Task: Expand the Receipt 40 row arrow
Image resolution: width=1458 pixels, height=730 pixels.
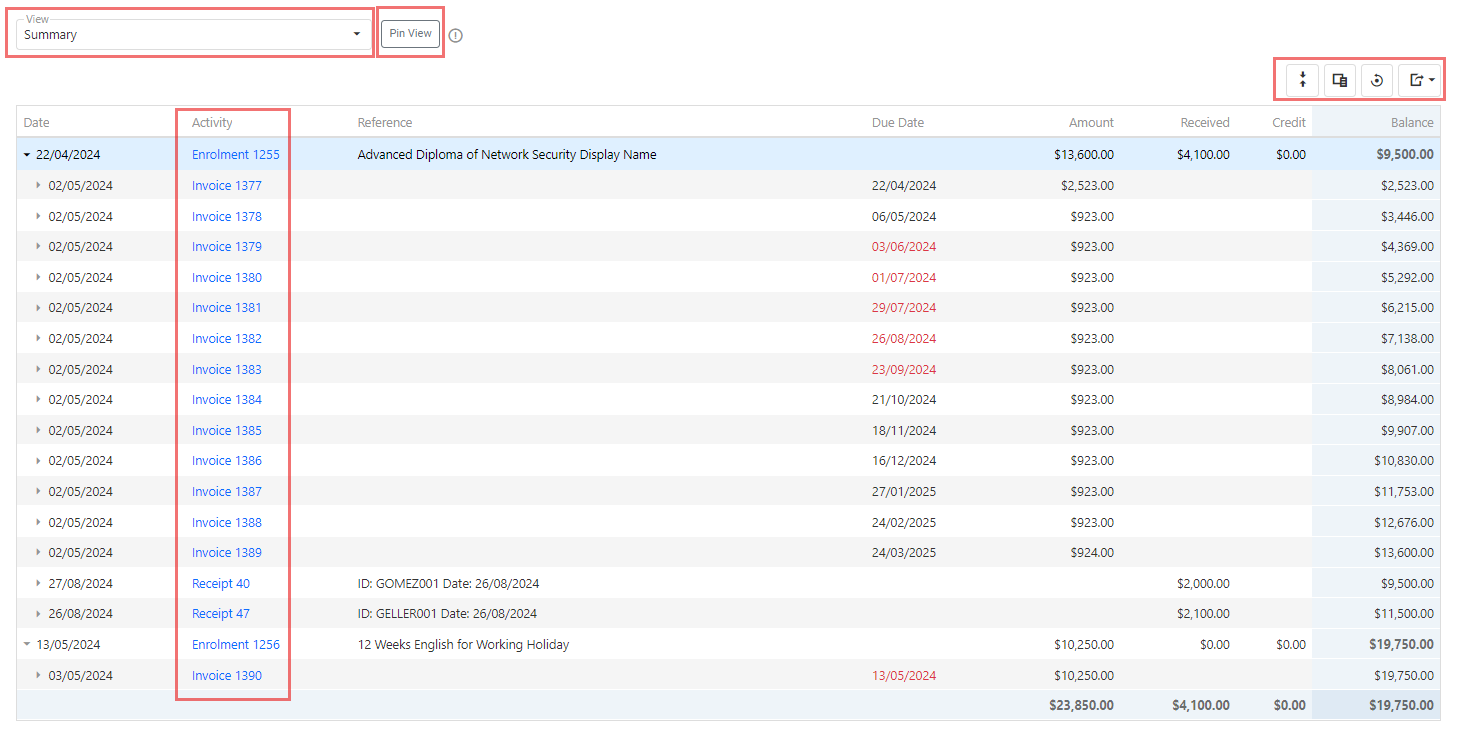Action: coord(39,584)
